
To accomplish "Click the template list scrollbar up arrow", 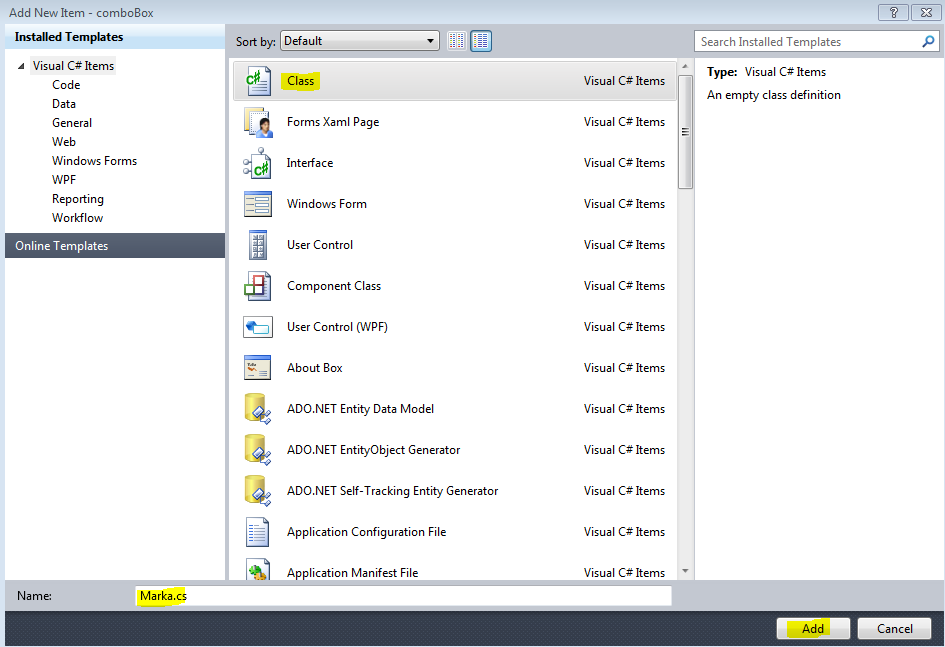I will [685, 66].
